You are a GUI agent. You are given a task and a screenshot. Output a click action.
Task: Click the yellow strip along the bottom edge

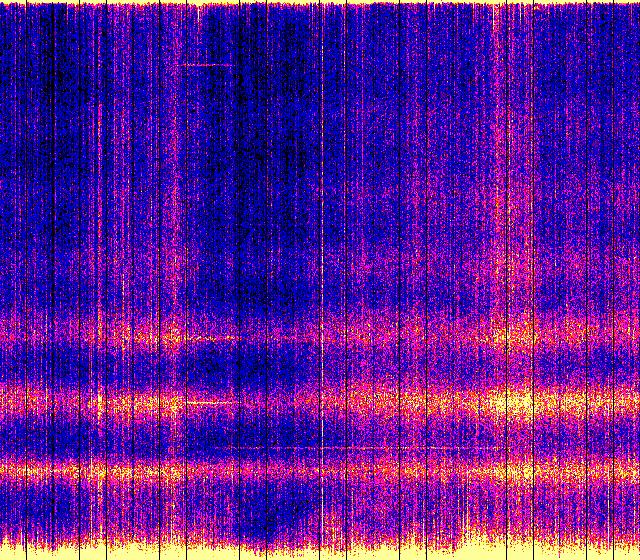click(320, 552)
